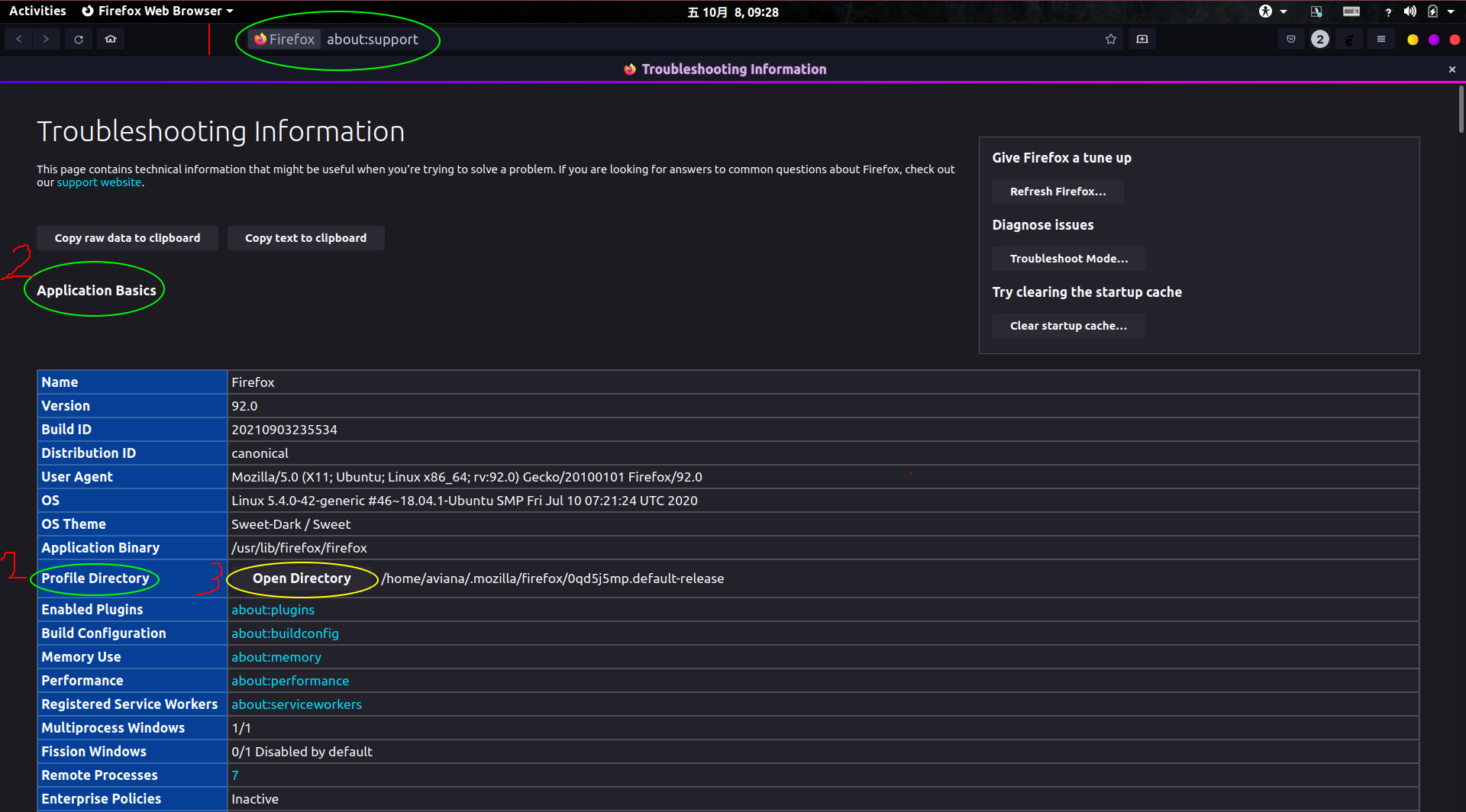This screenshot has width=1466, height=812.
Task: Open the volume control in top bar
Action: click(x=1409, y=11)
